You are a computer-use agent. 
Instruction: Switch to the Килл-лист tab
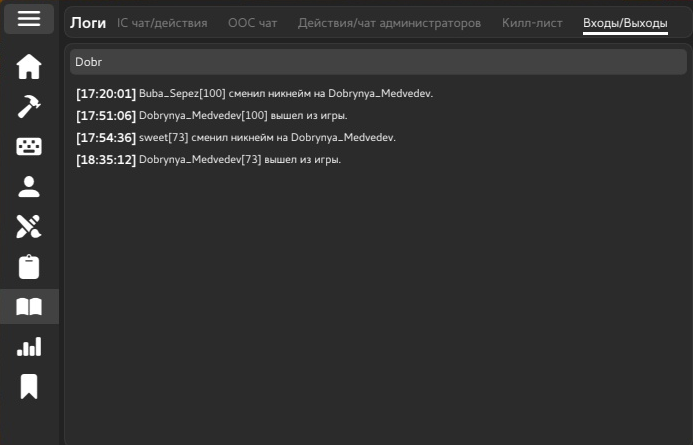pos(532,22)
